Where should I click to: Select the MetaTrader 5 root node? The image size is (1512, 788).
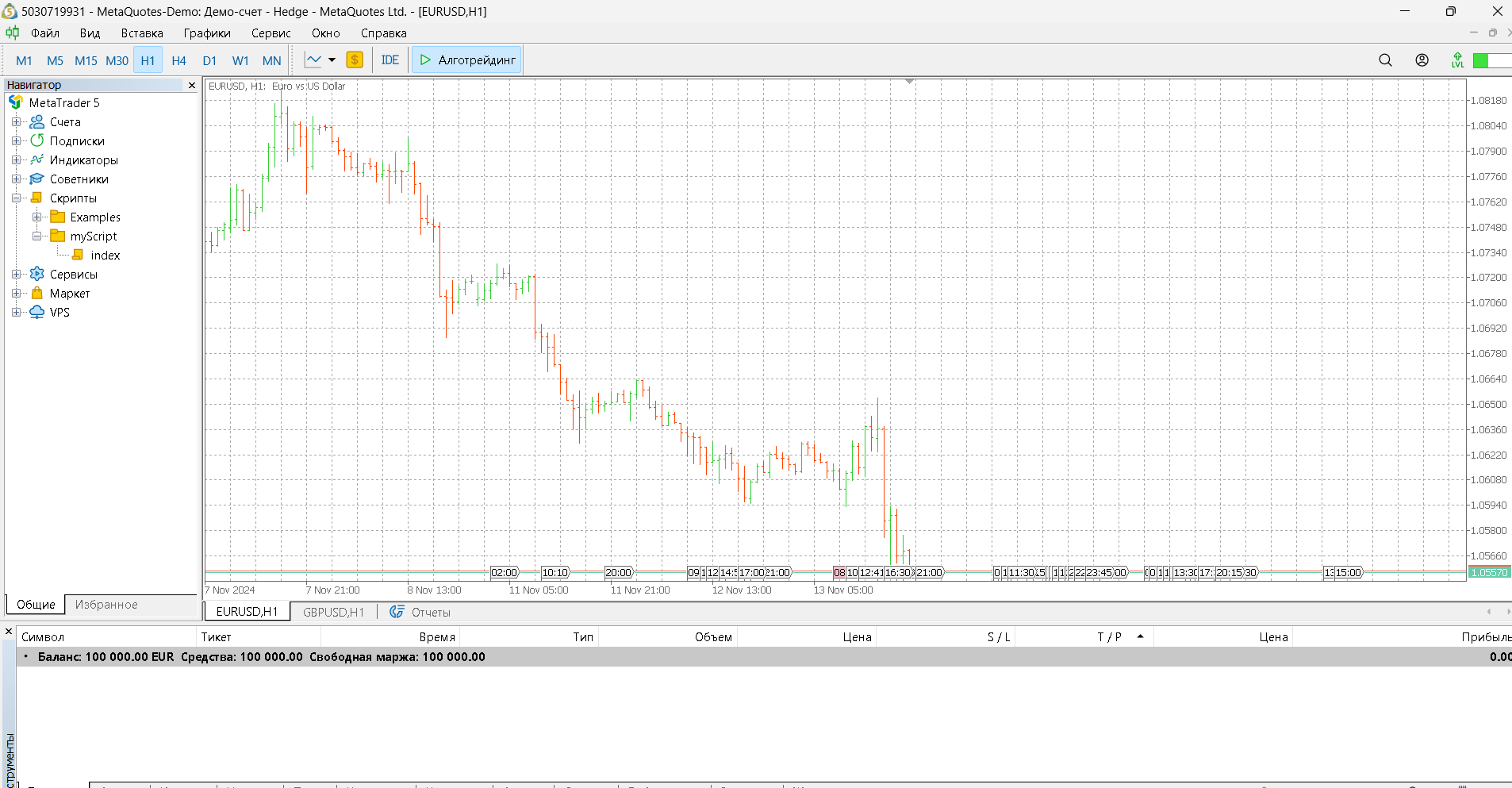click(x=64, y=103)
